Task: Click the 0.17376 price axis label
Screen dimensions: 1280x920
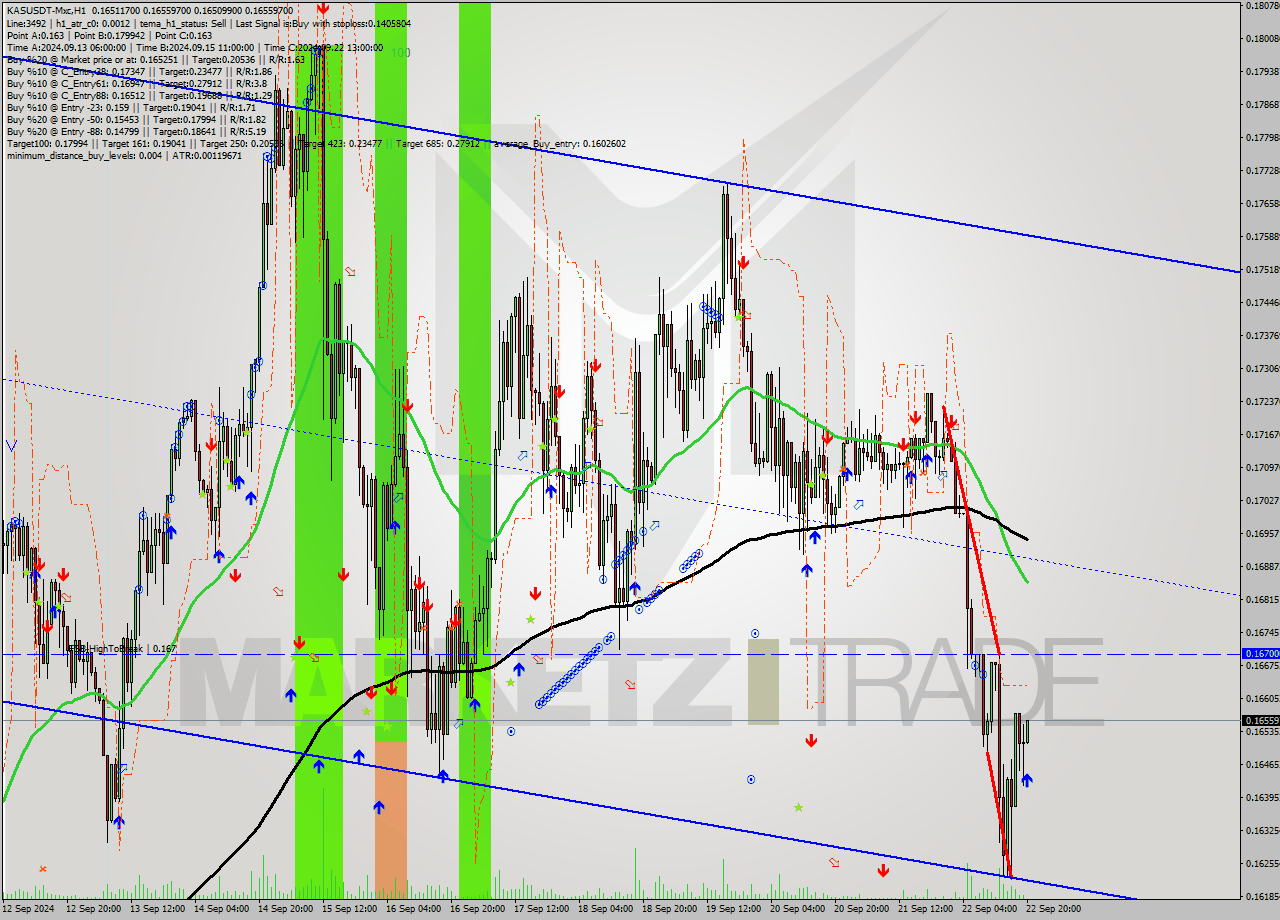Action: coord(1261,336)
